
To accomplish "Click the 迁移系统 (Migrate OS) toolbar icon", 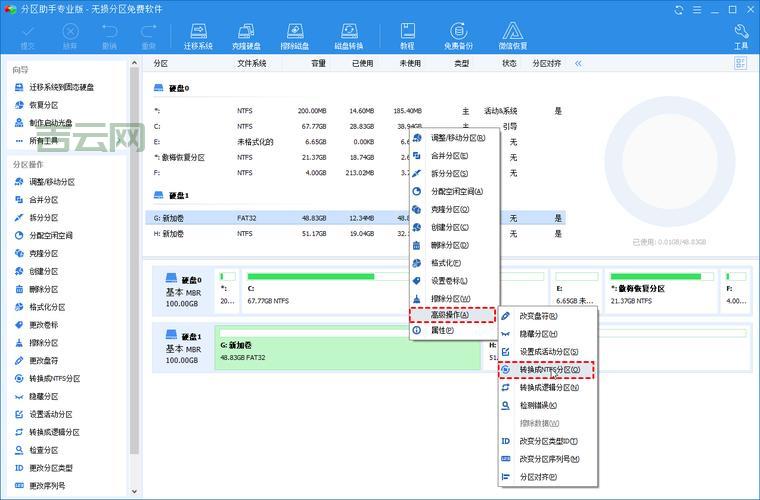I will 198,37.
